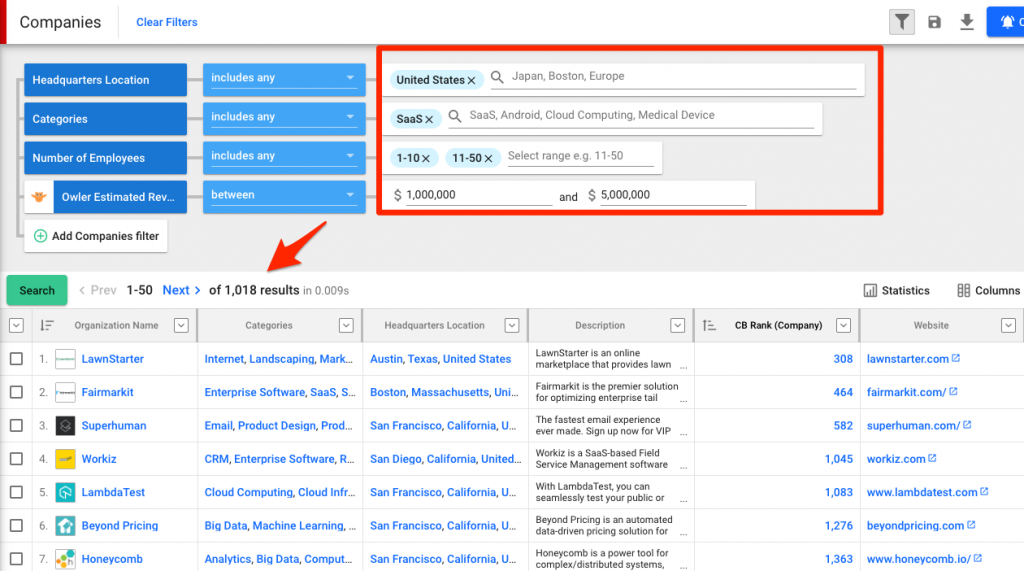The image size is (1024, 571).
Task: Click the Statistics chart icon
Action: tap(870, 291)
